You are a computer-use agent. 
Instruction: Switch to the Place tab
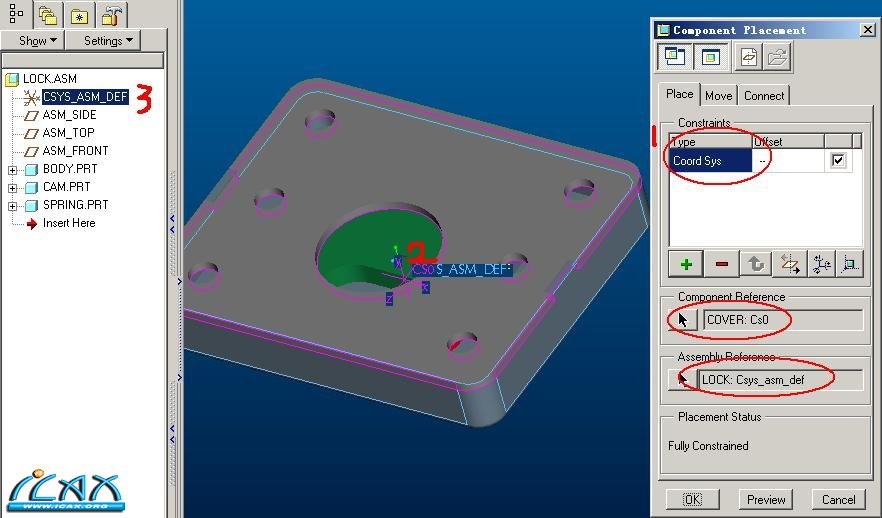pos(679,94)
